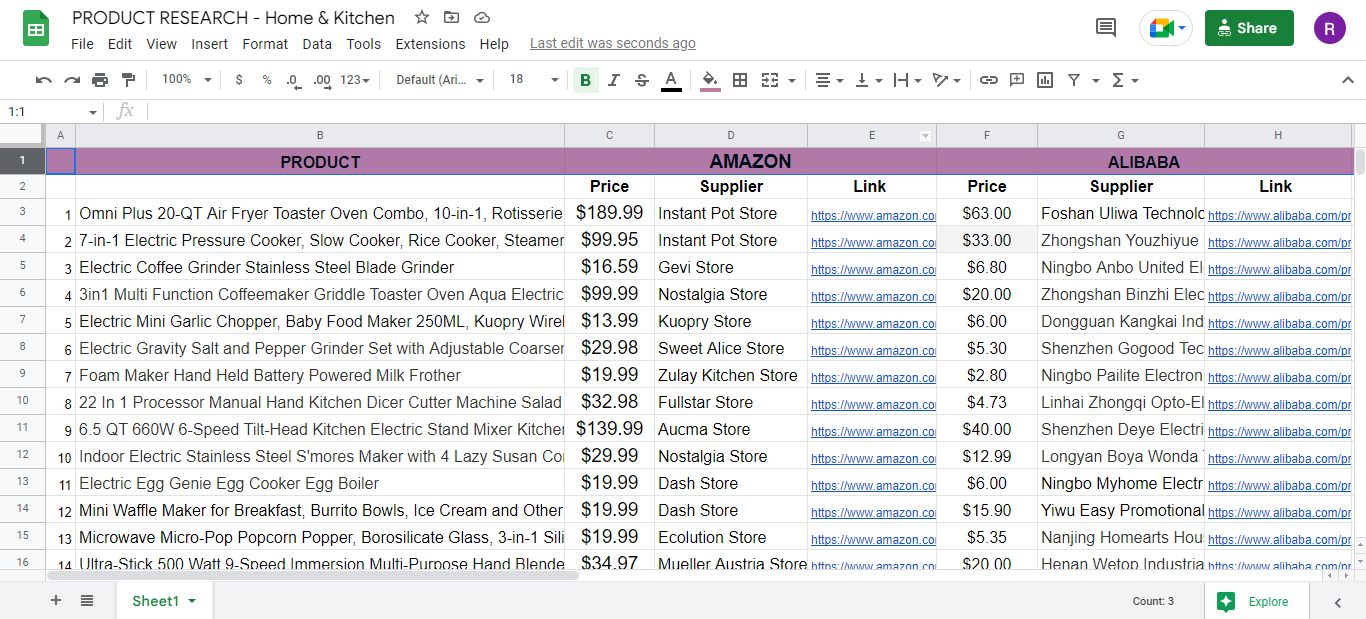Open the Data menu
Viewport: 1366px width, 619px height.
[317, 43]
